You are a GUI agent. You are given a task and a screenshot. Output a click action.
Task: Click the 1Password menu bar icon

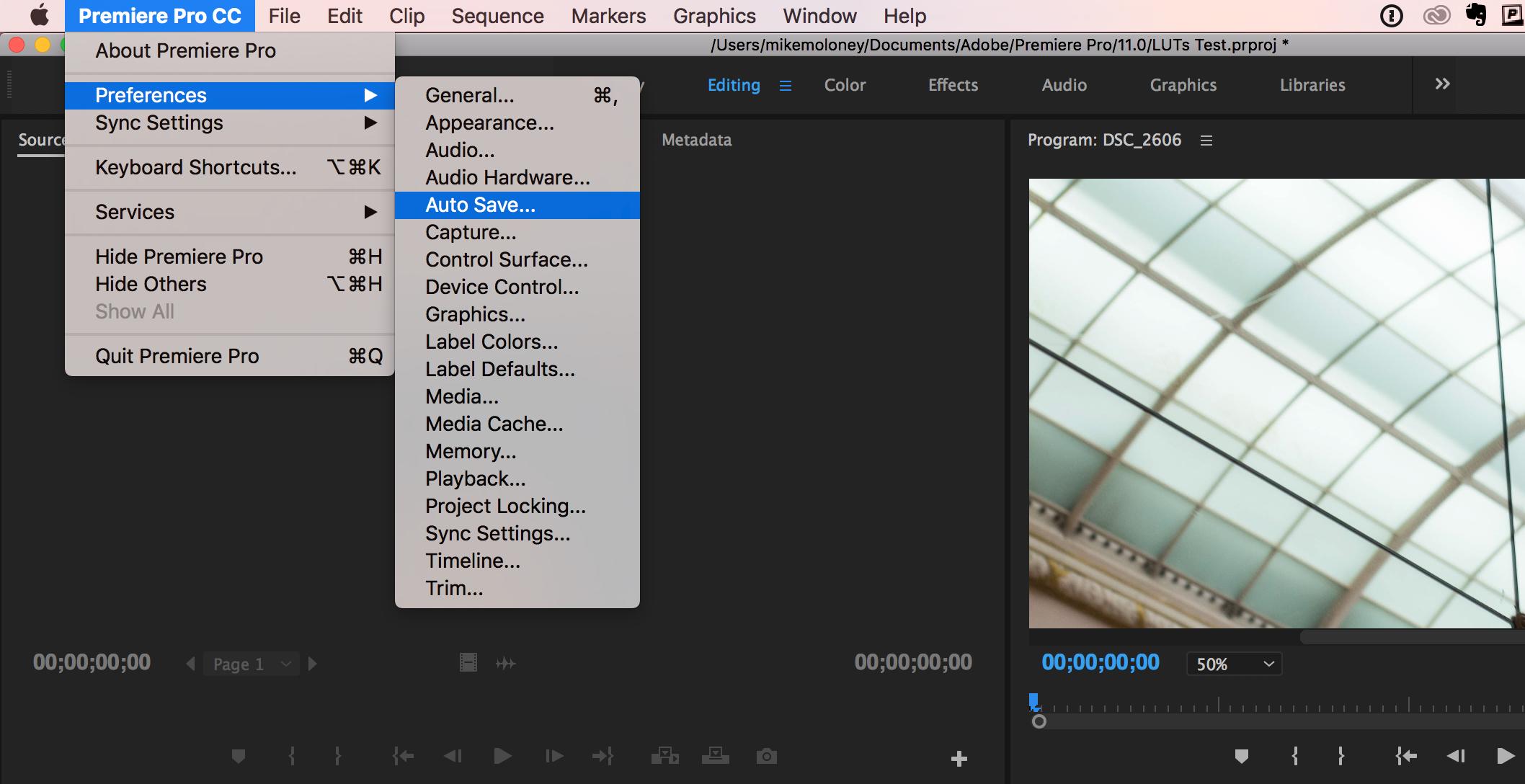pos(1391,15)
